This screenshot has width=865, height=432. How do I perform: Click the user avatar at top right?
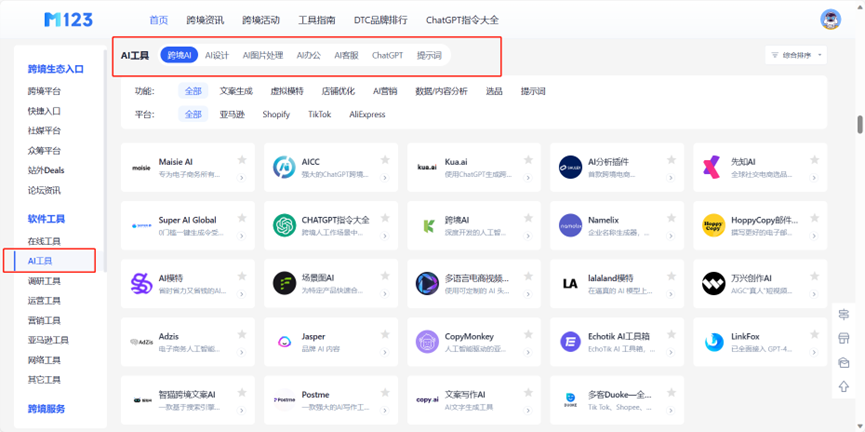pos(831,20)
